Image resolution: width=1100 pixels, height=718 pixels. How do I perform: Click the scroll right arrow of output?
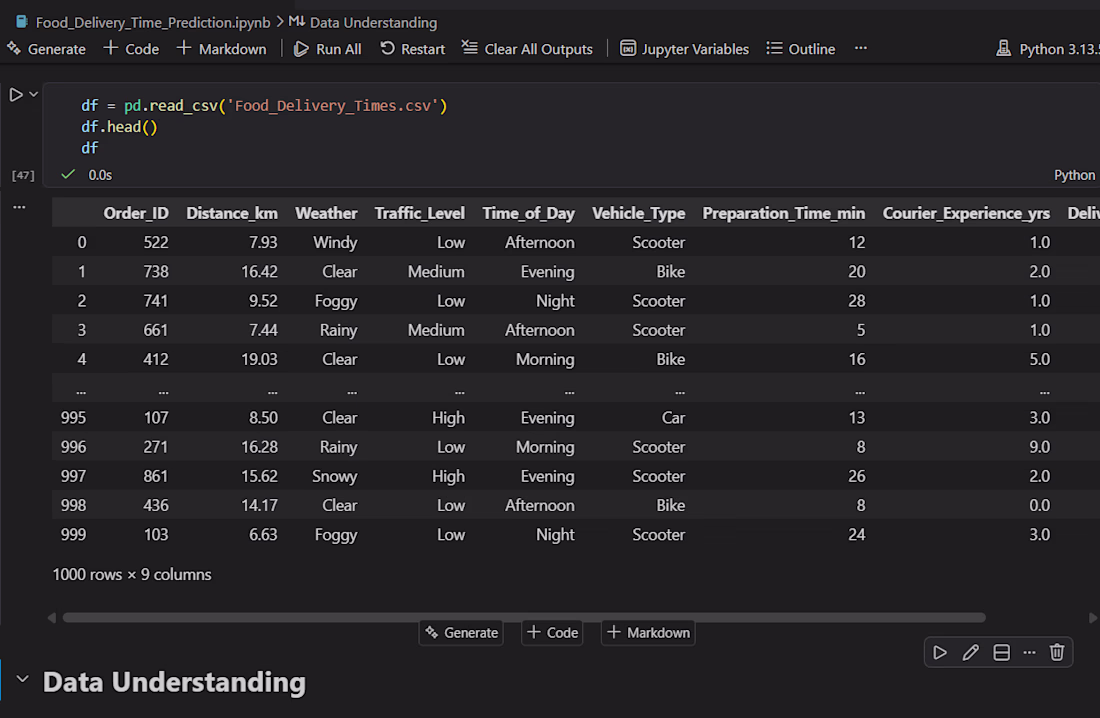(x=1093, y=618)
